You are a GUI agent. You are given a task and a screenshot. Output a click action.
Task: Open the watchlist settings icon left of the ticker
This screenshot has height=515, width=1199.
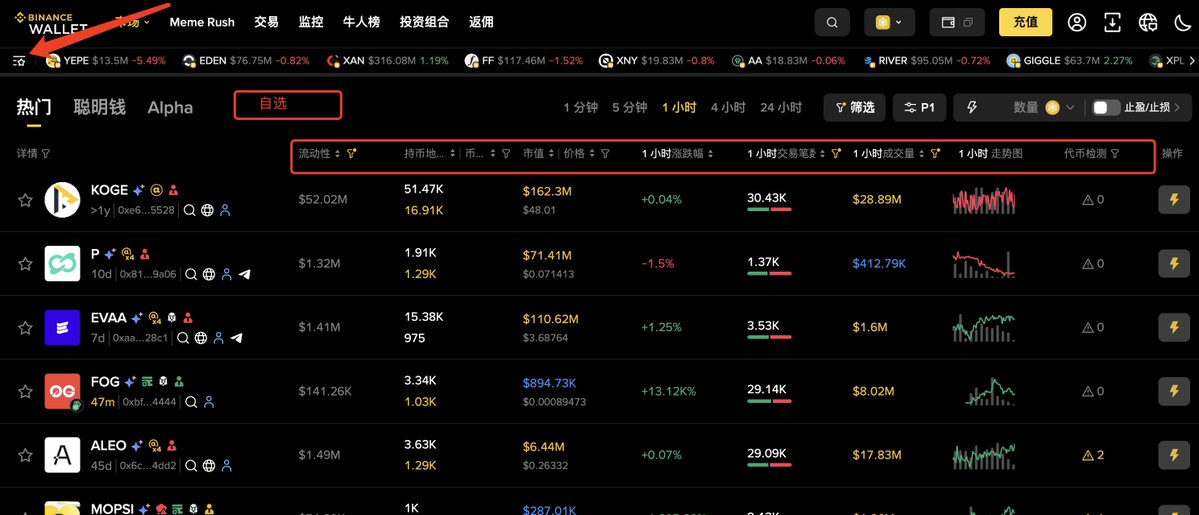tap(19, 60)
